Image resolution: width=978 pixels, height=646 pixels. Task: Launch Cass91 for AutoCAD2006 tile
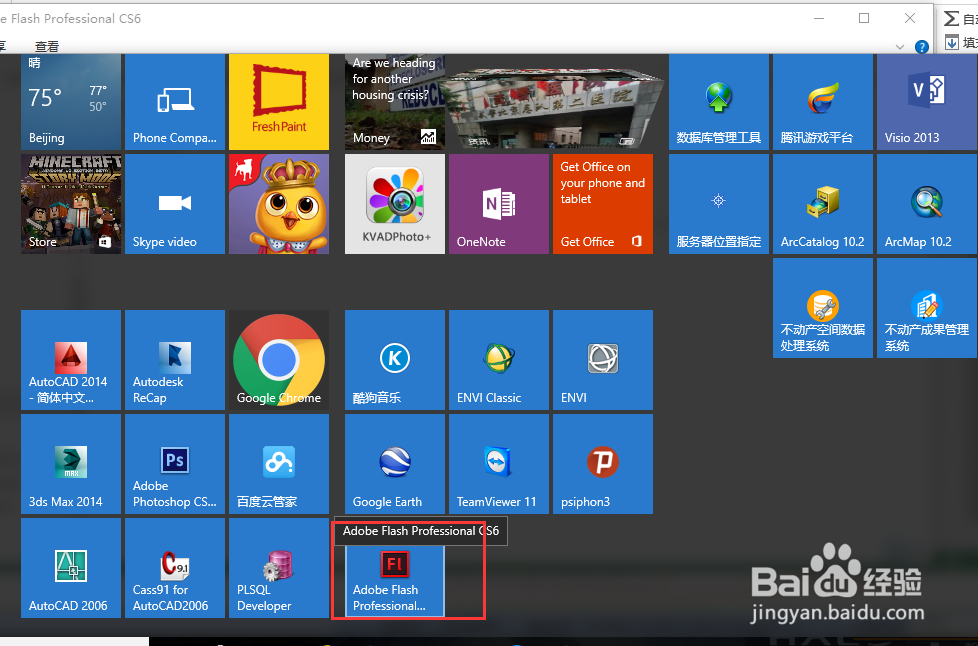[175, 568]
